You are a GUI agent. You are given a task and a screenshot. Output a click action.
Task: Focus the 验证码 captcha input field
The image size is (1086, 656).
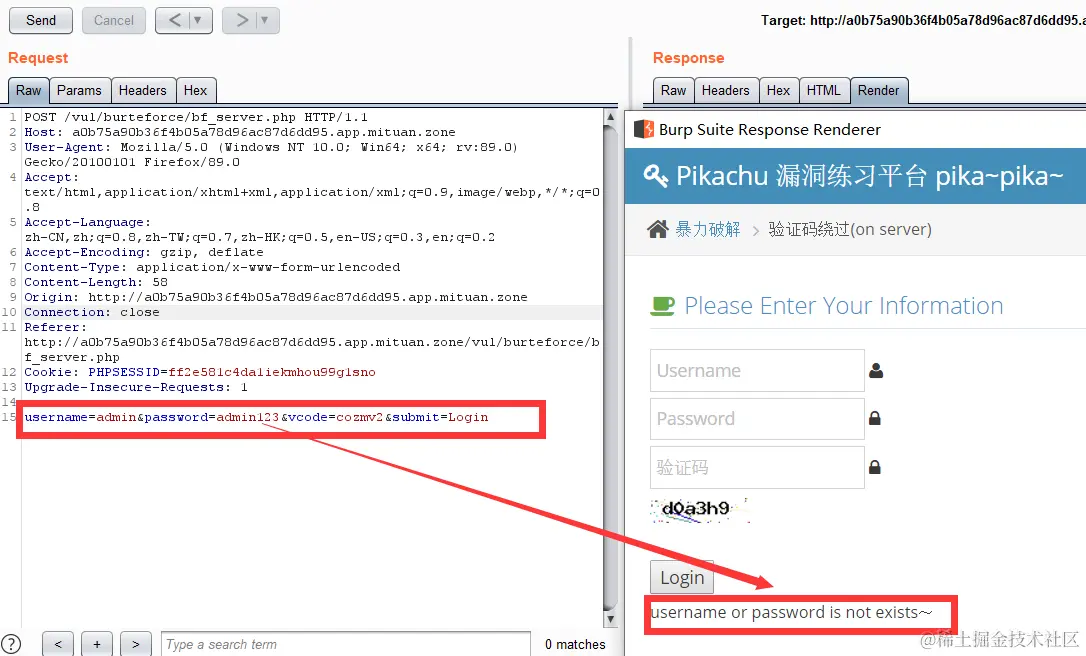click(757, 468)
